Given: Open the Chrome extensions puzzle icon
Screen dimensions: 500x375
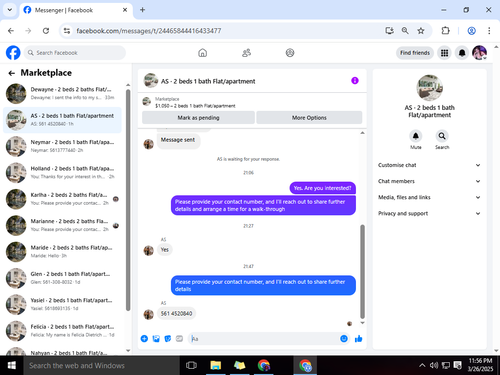Looking at the screenshot, I should pos(445,31).
